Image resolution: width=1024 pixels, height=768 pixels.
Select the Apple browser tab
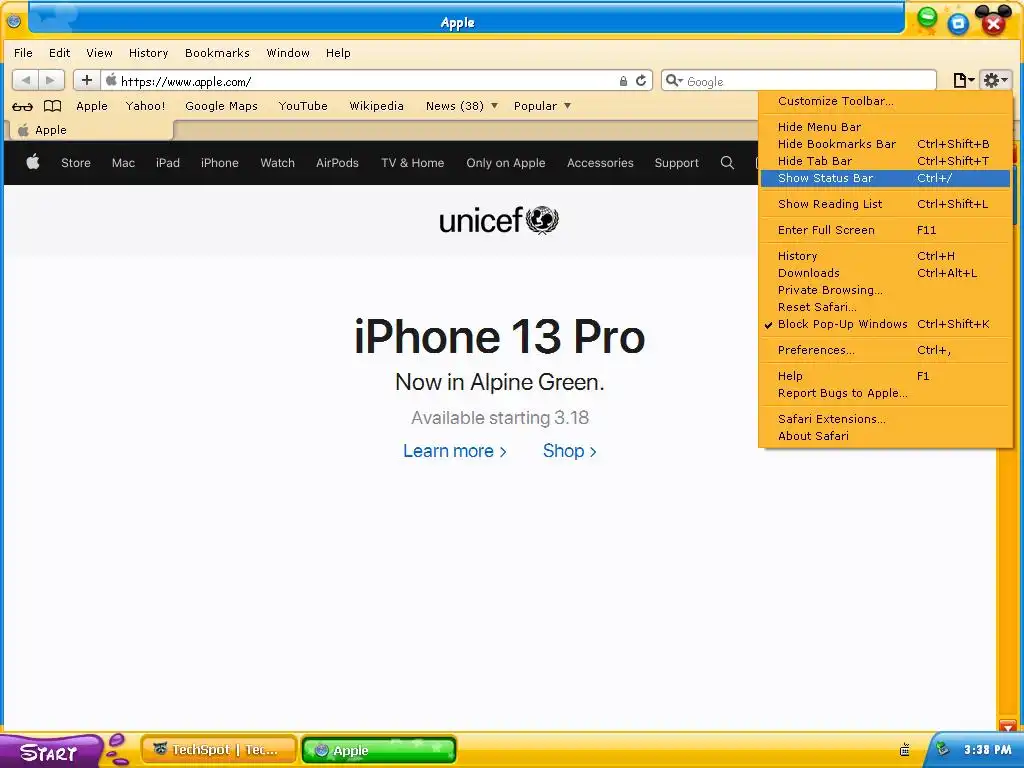[89, 130]
